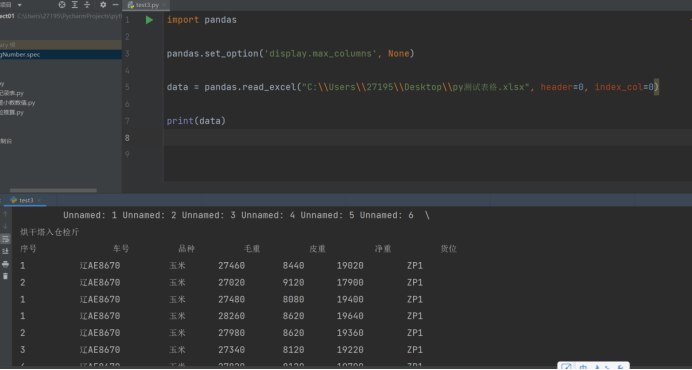The image size is (692, 370).
Task: Click the print console output icon
Action: coord(5,264)
